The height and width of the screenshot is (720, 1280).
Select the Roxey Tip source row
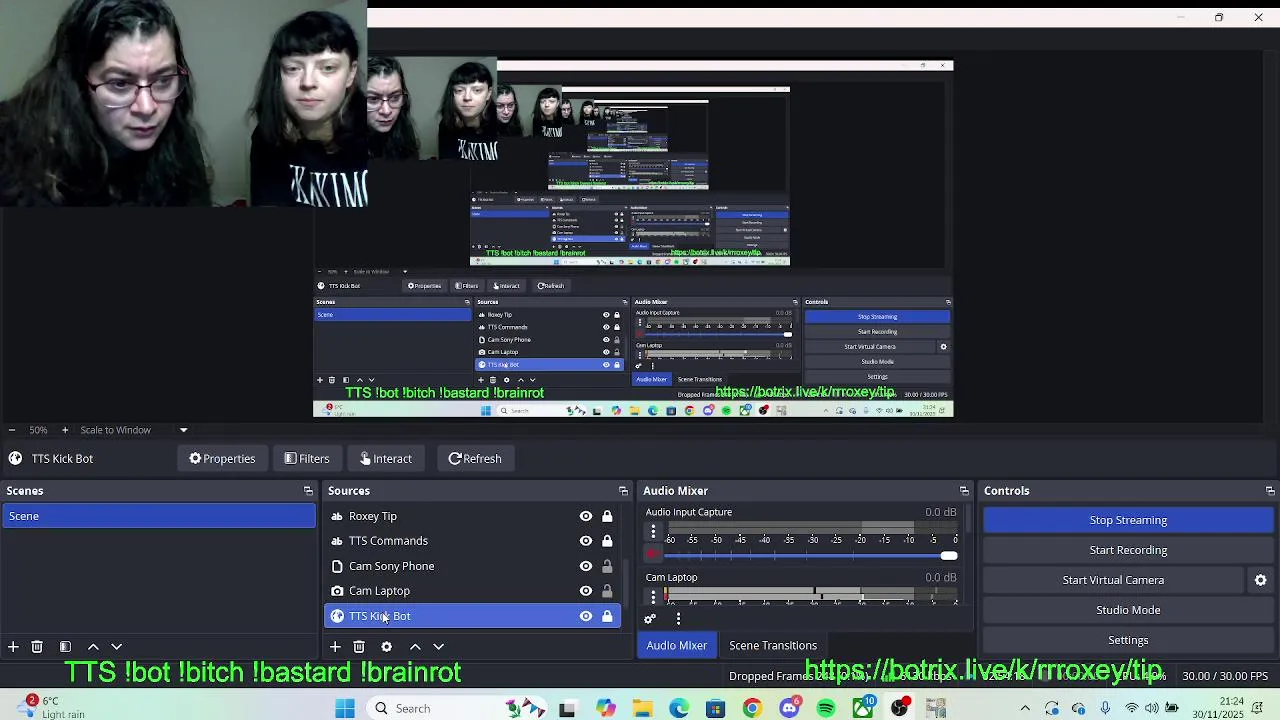[472, 516]
